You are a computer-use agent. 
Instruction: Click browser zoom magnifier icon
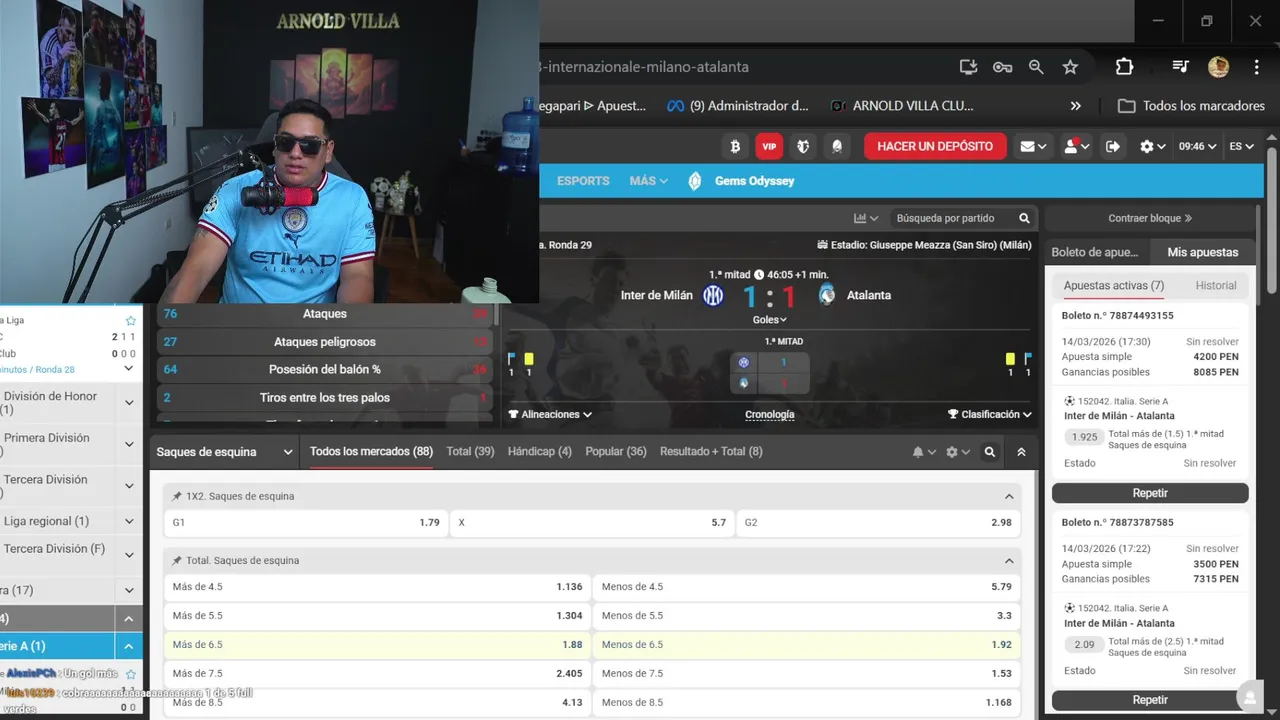pyautogui.click(x=1036, y=67)
